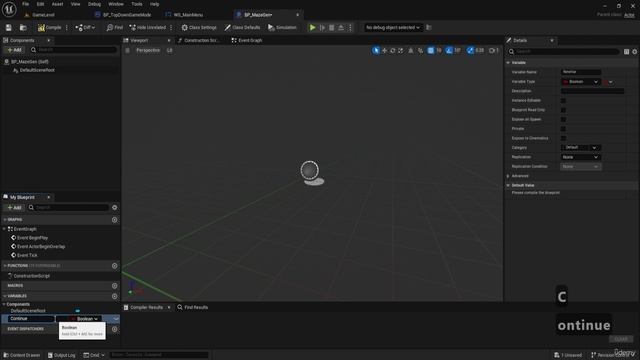Screen dimensions: 640x360
Task: Open the Compile options three-dot menu
Action: (x=67, y=28)
